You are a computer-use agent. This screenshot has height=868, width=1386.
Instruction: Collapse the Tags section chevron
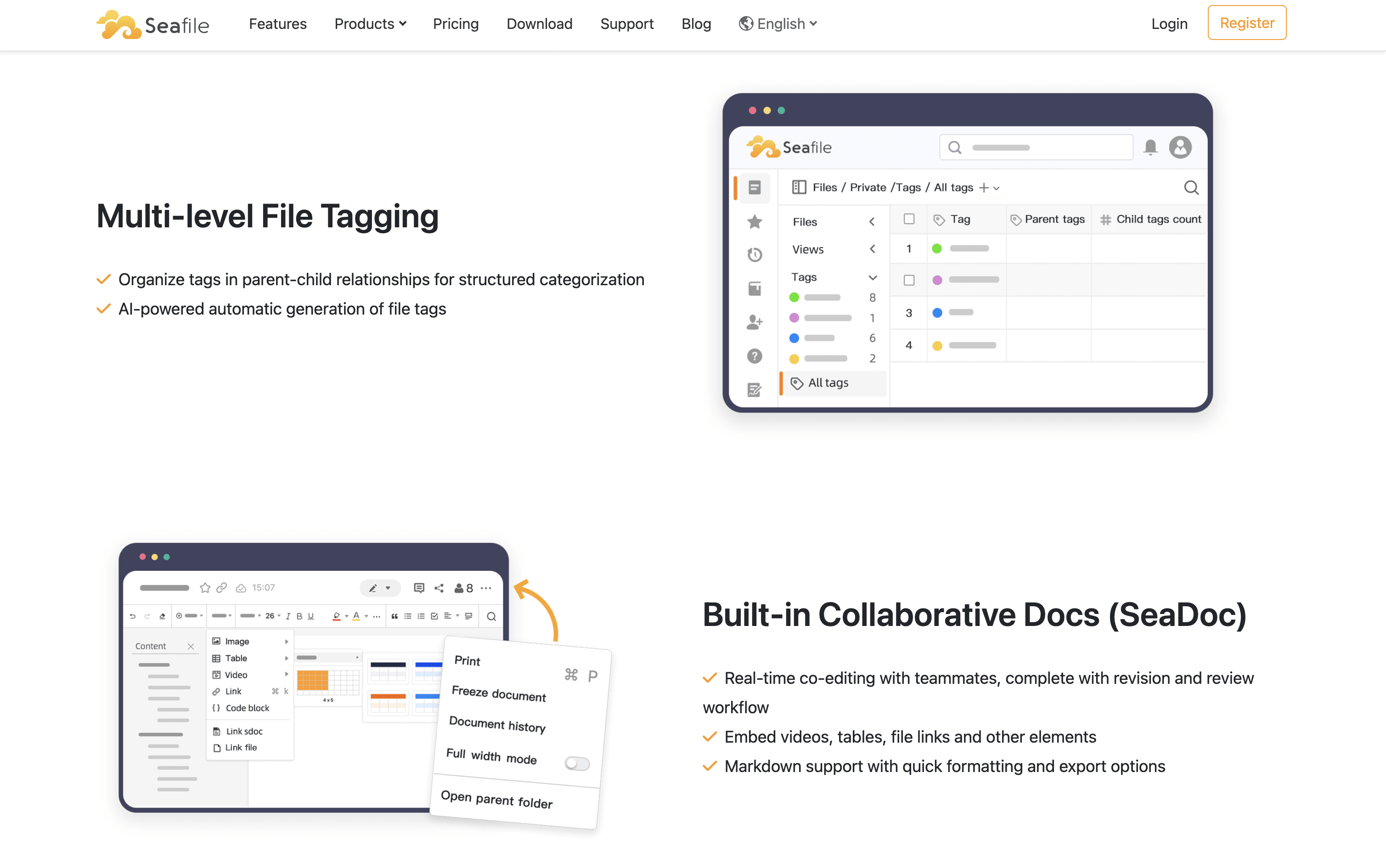[873, 277]
